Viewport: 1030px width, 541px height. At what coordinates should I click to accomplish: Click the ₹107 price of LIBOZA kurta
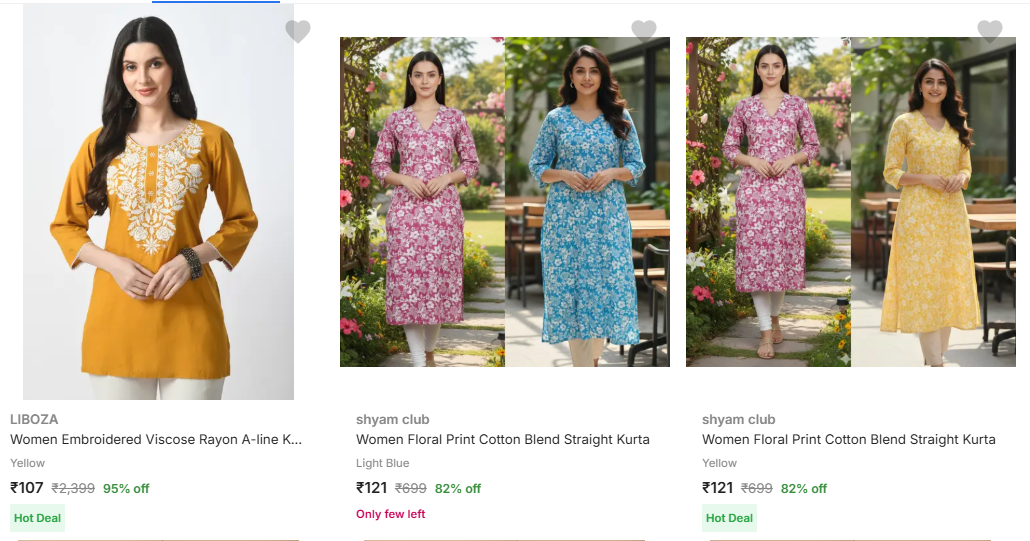[x=27, y=488]
